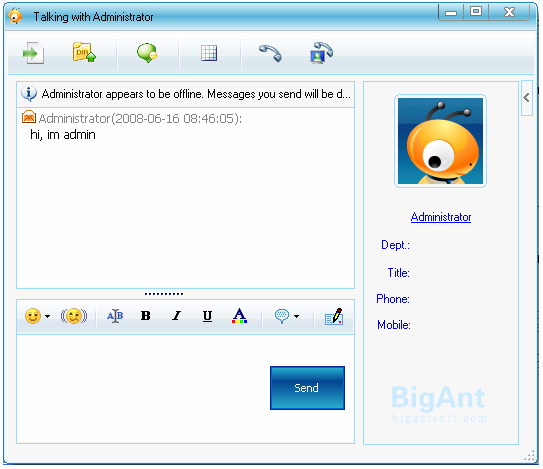Open the font selection AB icon
543x469 pixels.
pyautogui.click(x=115, y=316)
